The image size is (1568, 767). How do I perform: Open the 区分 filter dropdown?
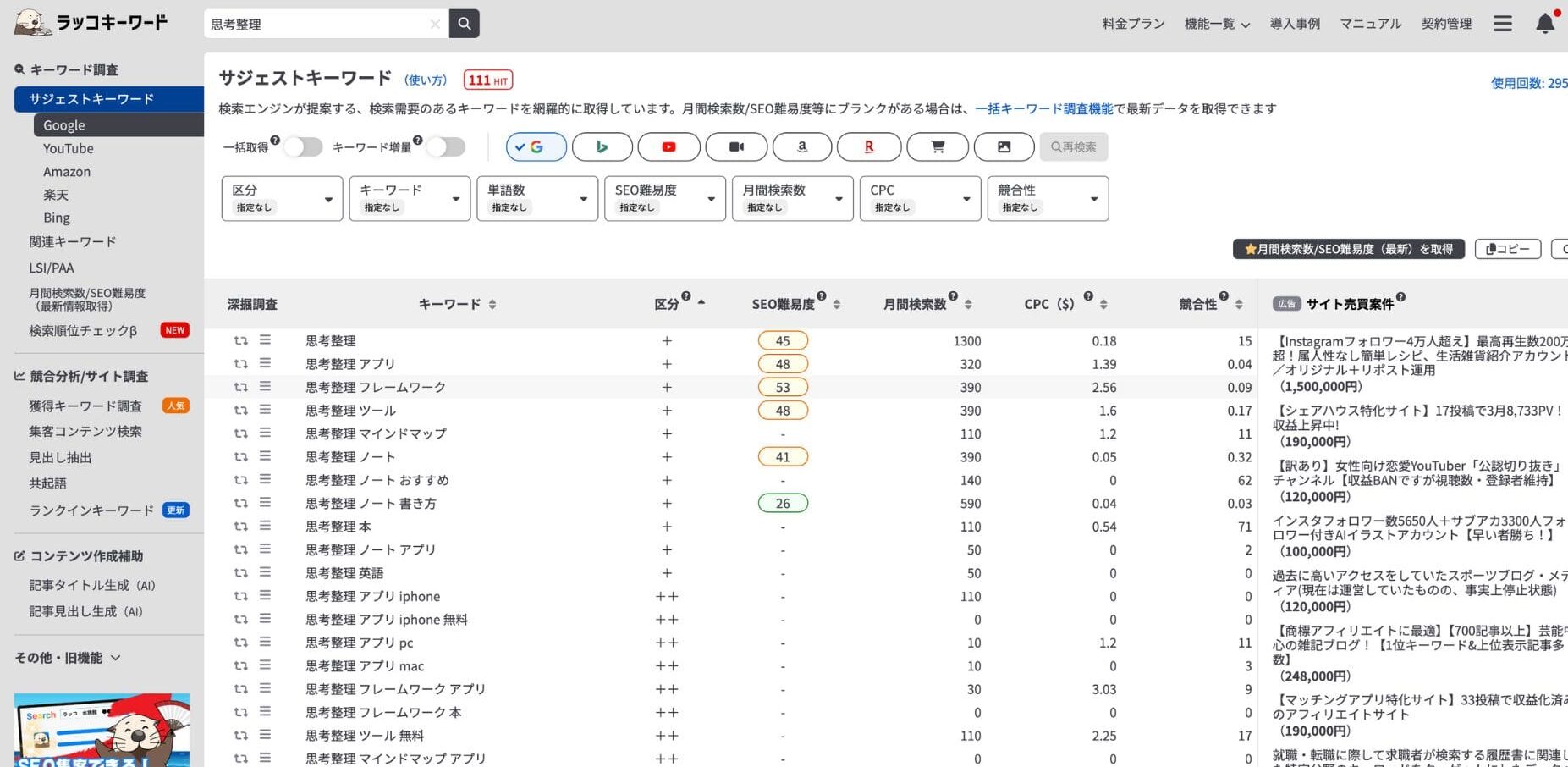click(282, 198)
